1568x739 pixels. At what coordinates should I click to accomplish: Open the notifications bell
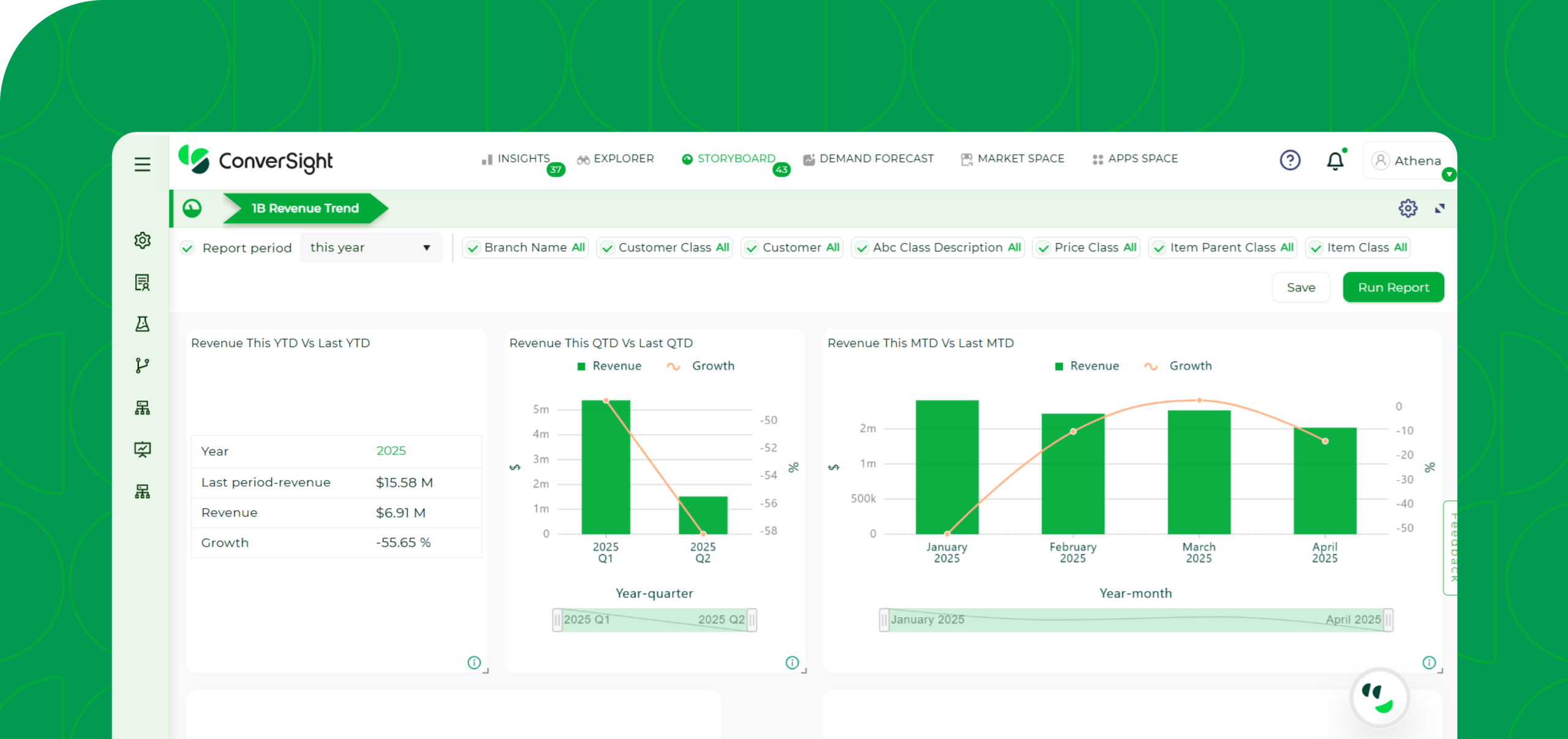[1335, 160]
